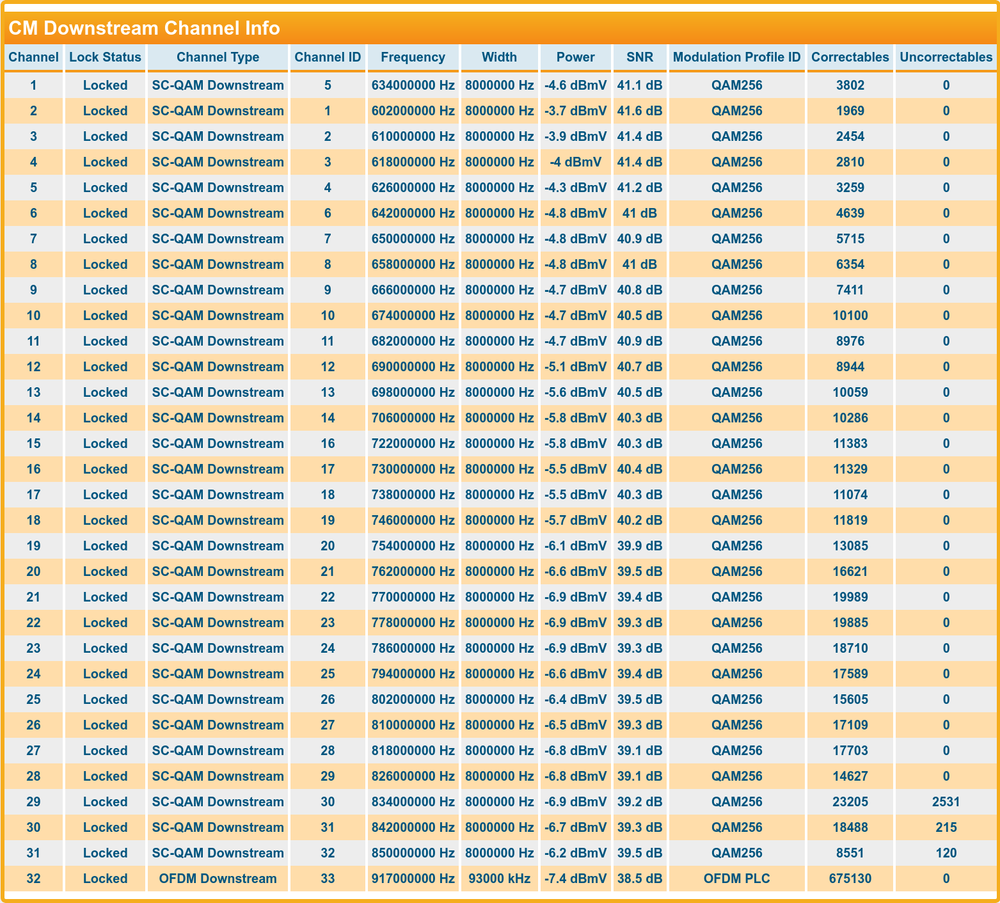Click the OFDM PLC modulation profile cell
This screenshot has height=903, width=1000.
(737, 879)
